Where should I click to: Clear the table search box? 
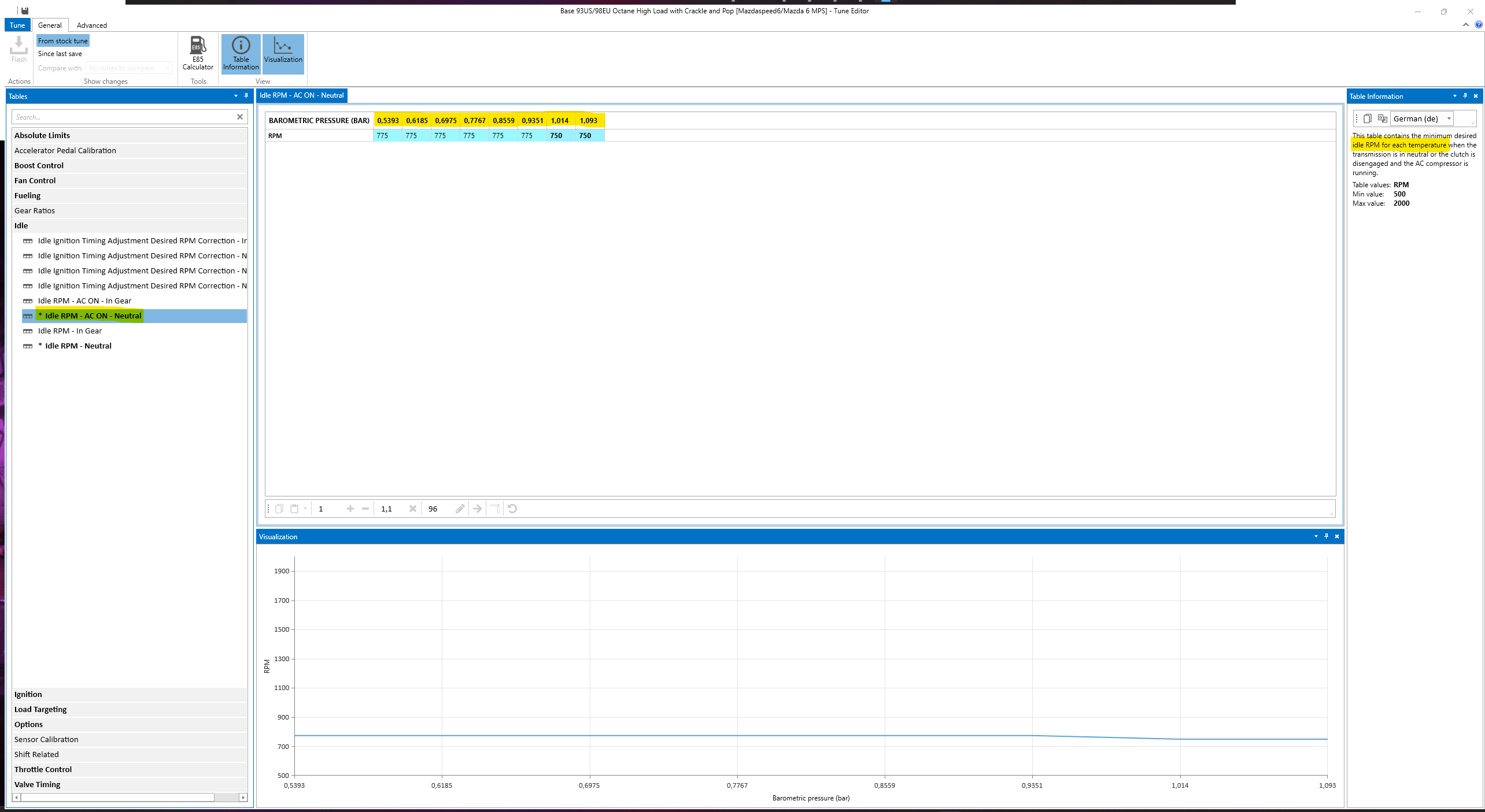[x=240, y=117]
